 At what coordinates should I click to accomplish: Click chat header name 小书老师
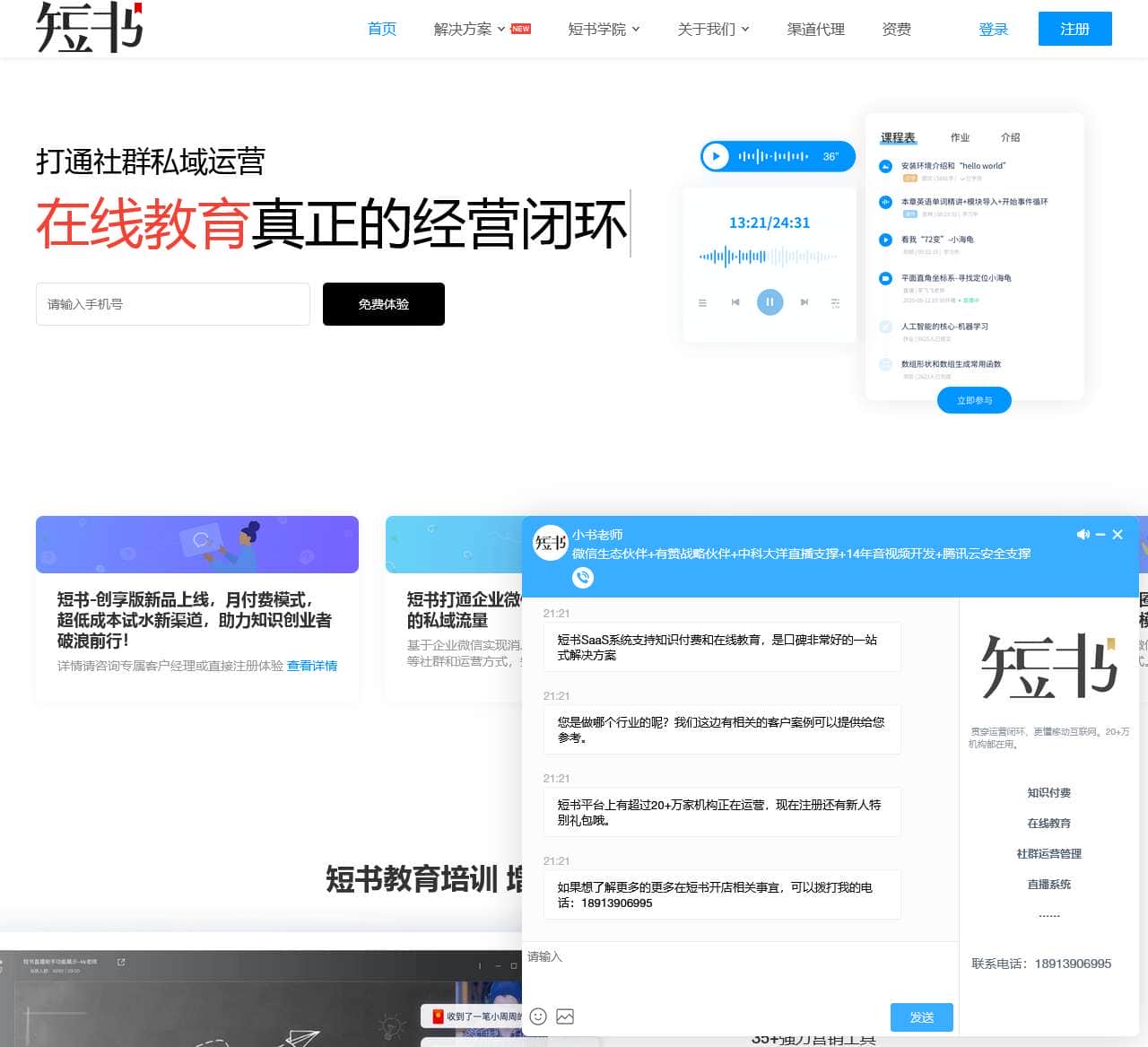pos(597,535)
